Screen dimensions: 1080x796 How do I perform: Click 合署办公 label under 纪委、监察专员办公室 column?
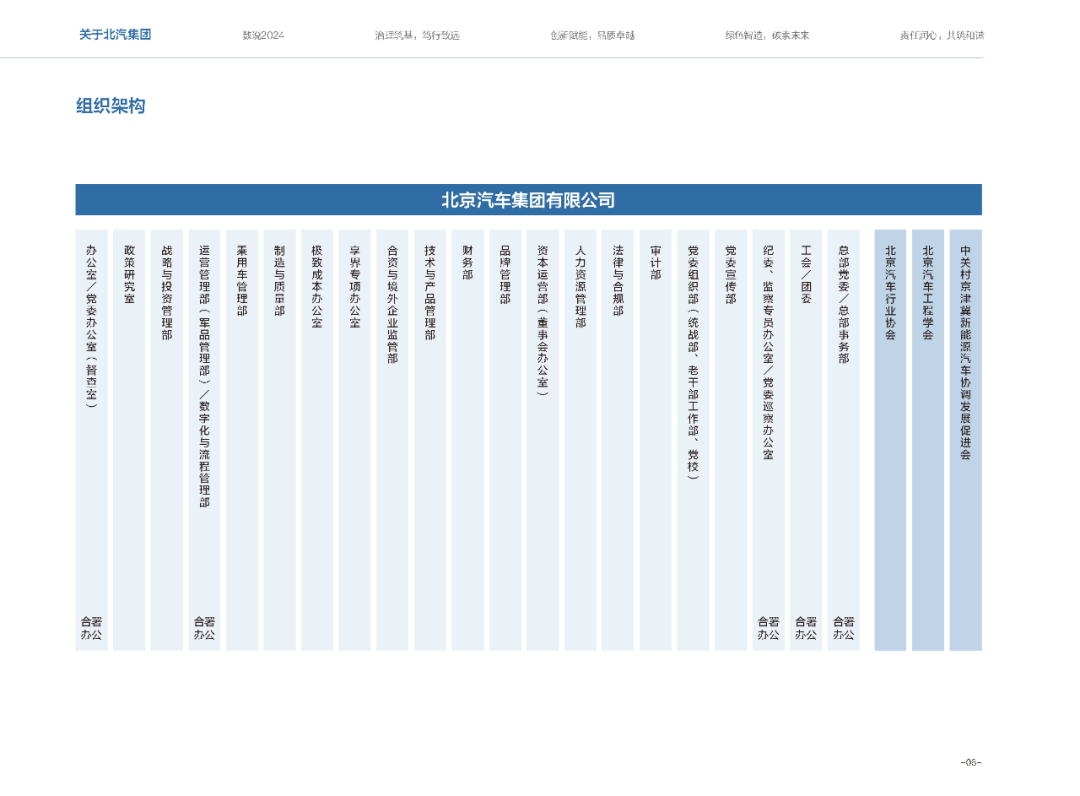(769, 628)
